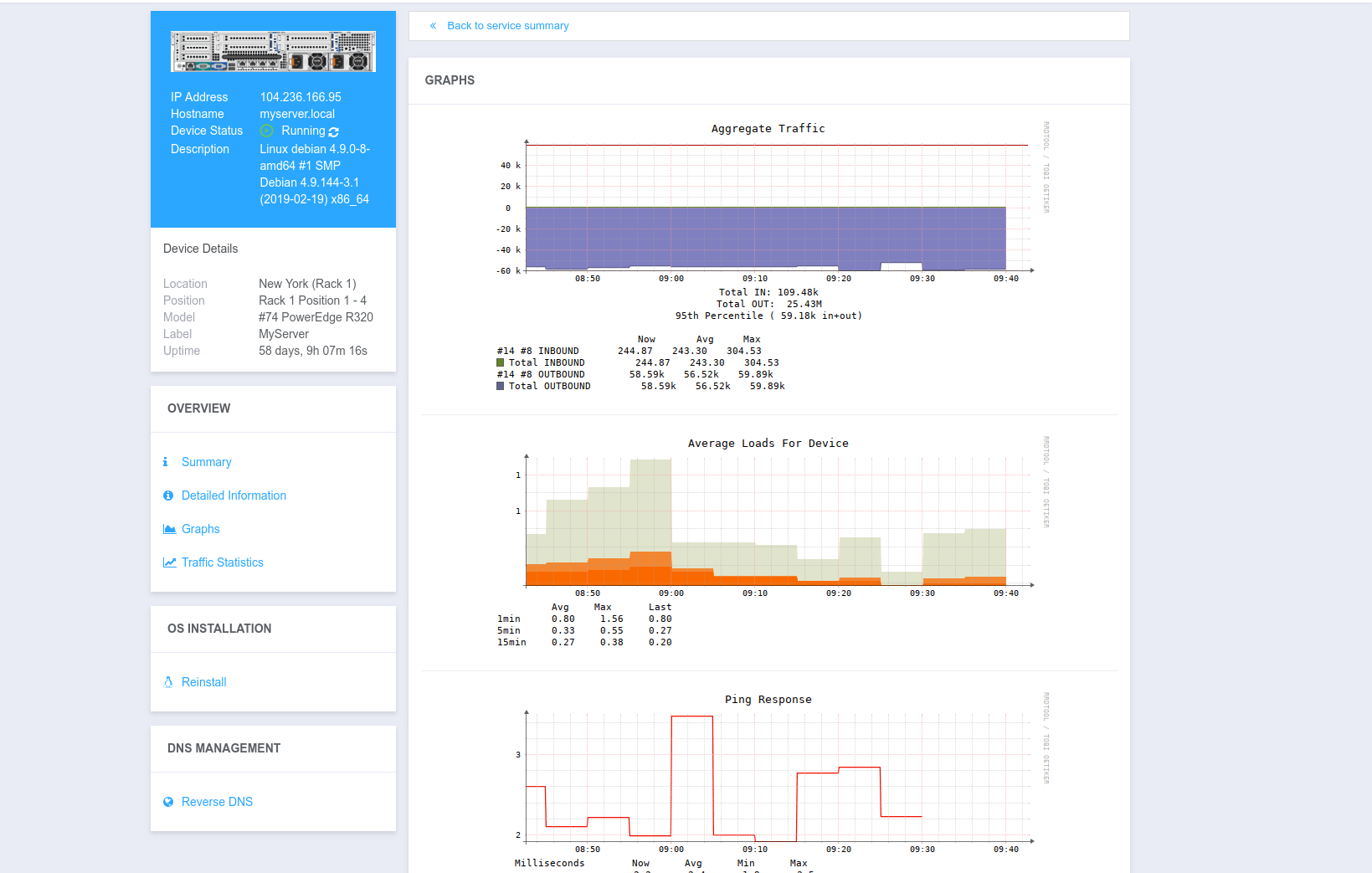Click the 95th Percentile traffic text

[x=768, y=316]
